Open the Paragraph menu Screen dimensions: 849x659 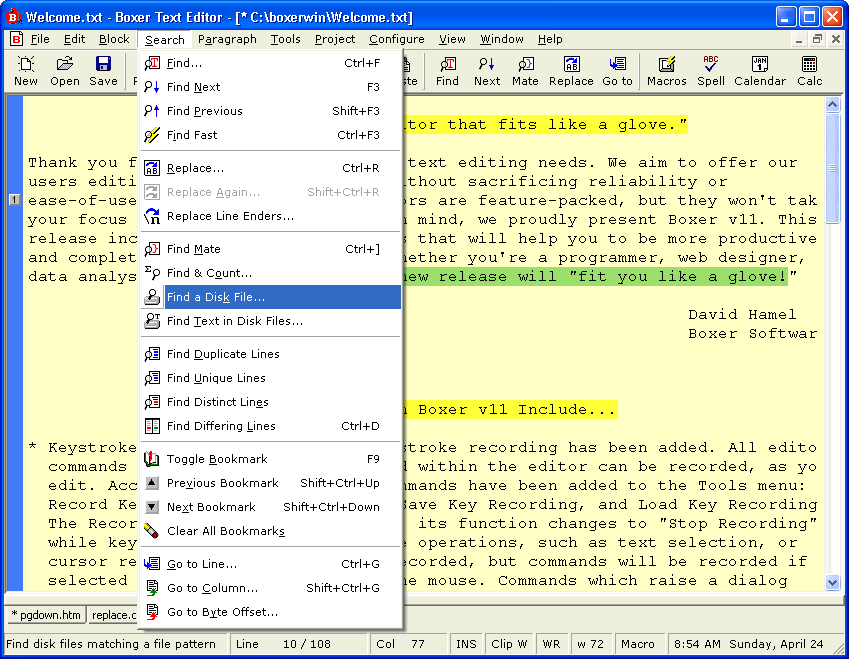[x=227, y=39]
